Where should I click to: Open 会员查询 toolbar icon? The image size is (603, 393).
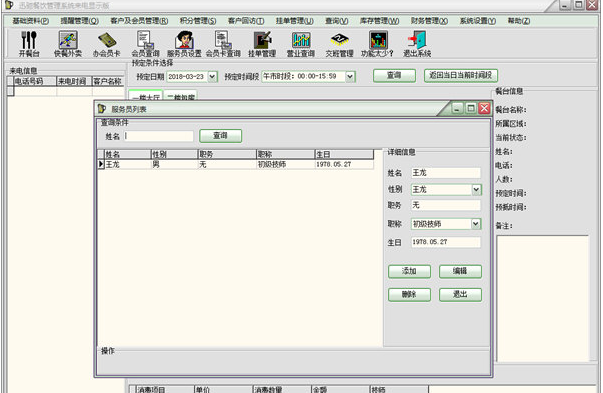145,40
